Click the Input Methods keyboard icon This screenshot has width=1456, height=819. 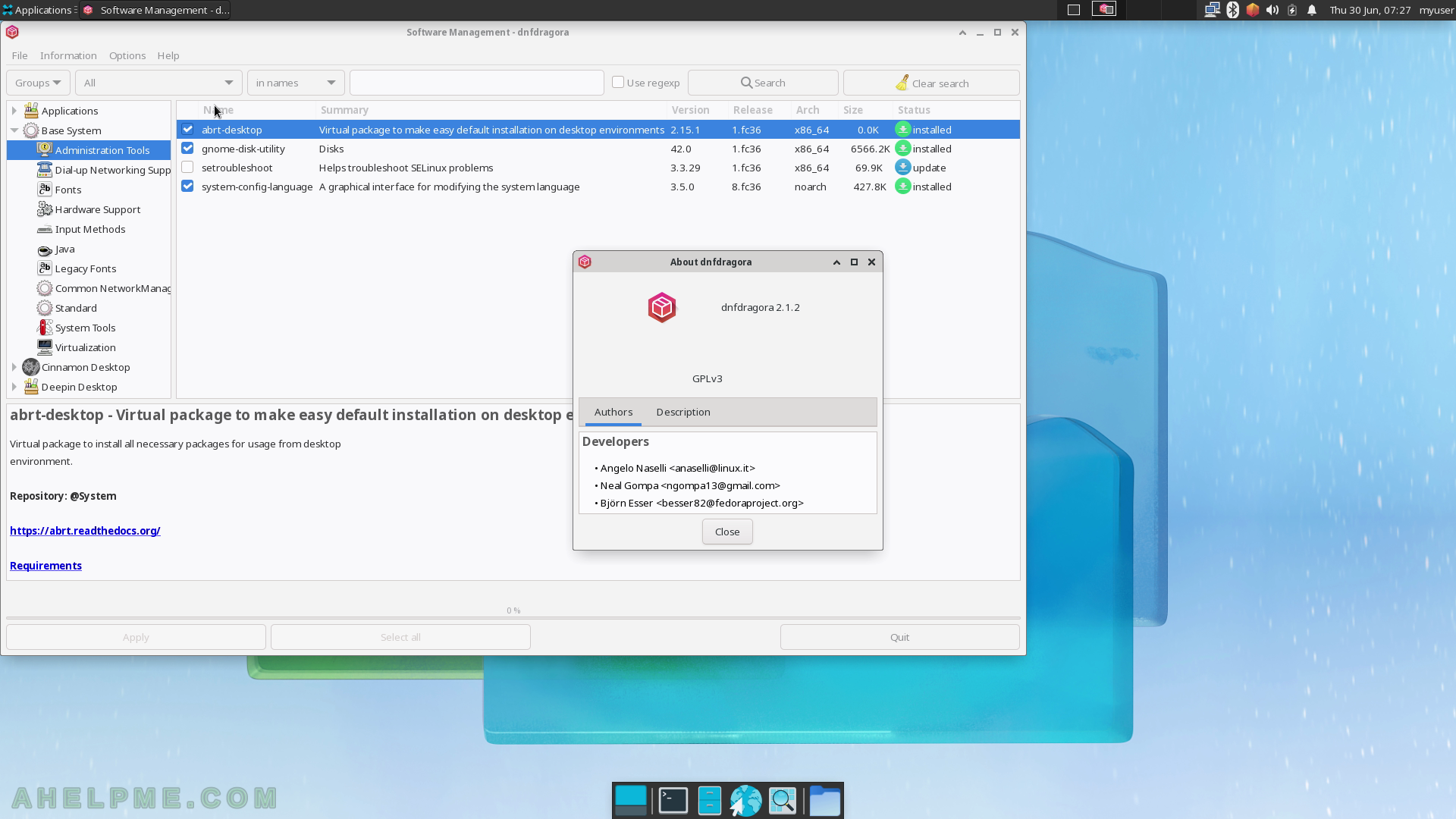45,229
